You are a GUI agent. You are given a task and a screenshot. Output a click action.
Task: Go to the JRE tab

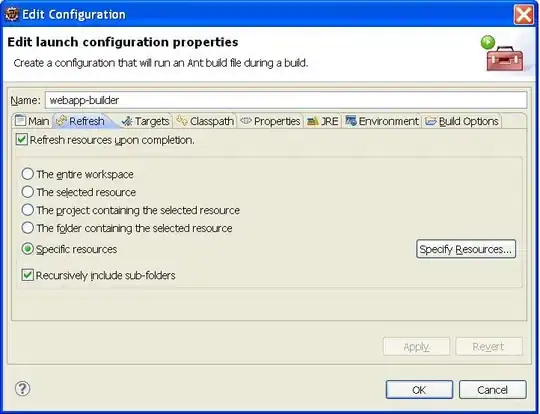point(322,121)
